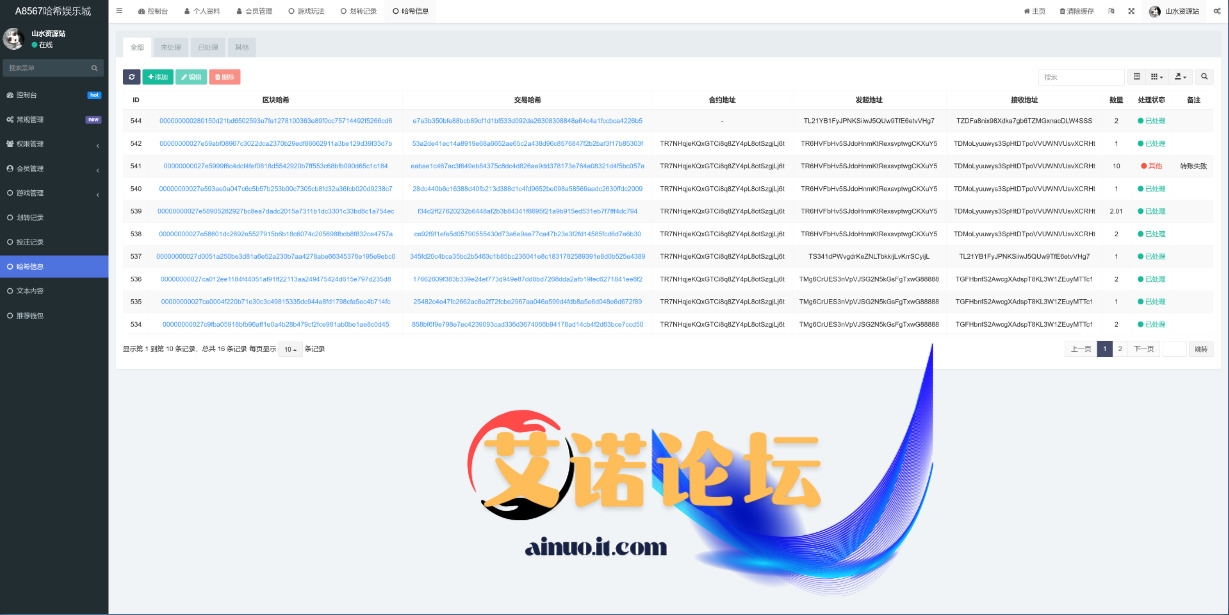Sort by the 交易哈希 column header
This screenshot has height=615, width=1229.
pos(528,100)
